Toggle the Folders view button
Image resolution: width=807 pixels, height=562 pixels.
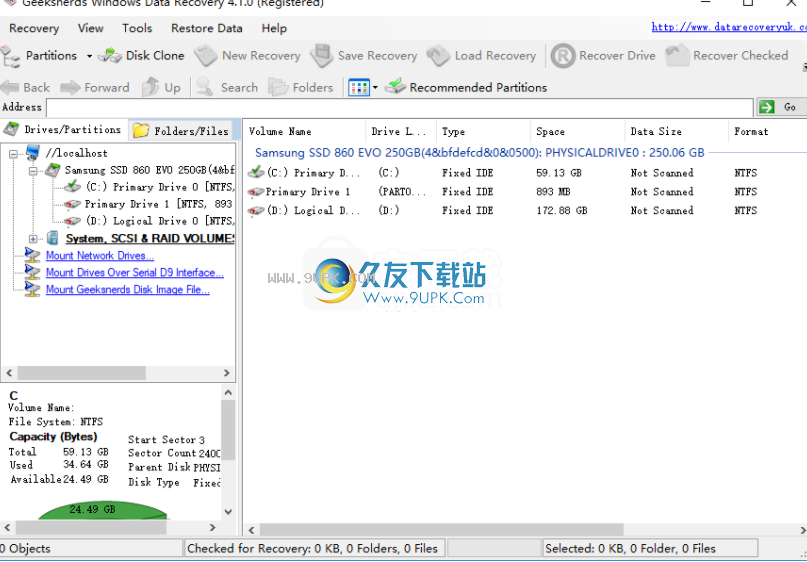coord(301,87)
